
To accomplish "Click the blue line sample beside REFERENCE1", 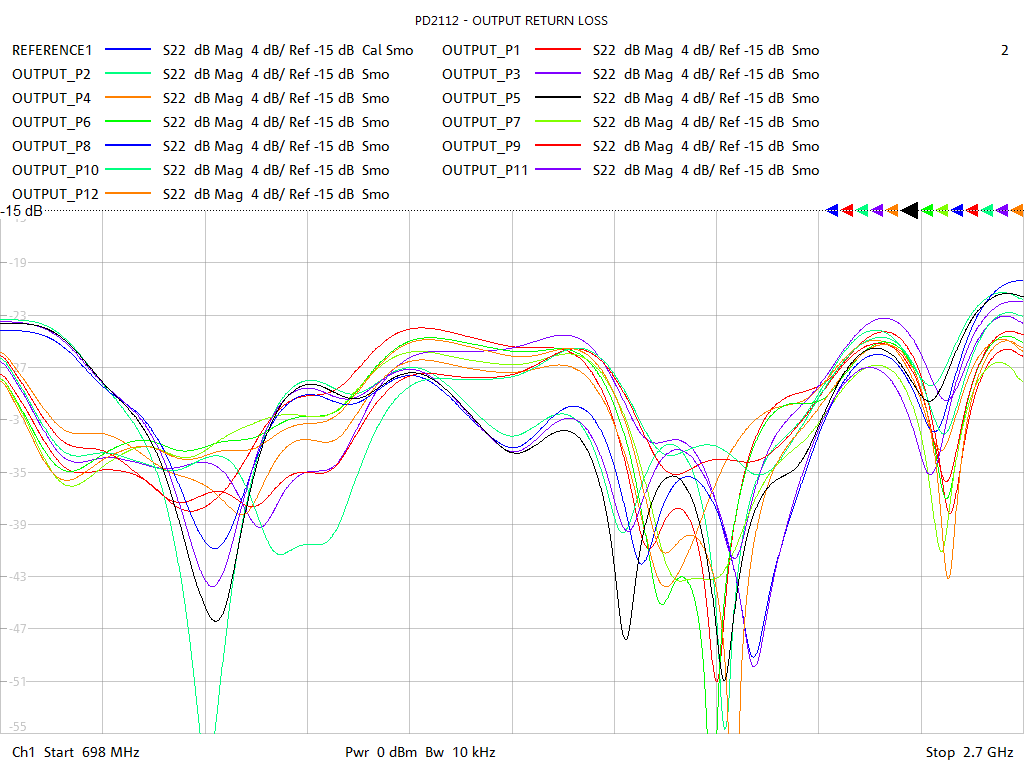I will click(128, 49).
